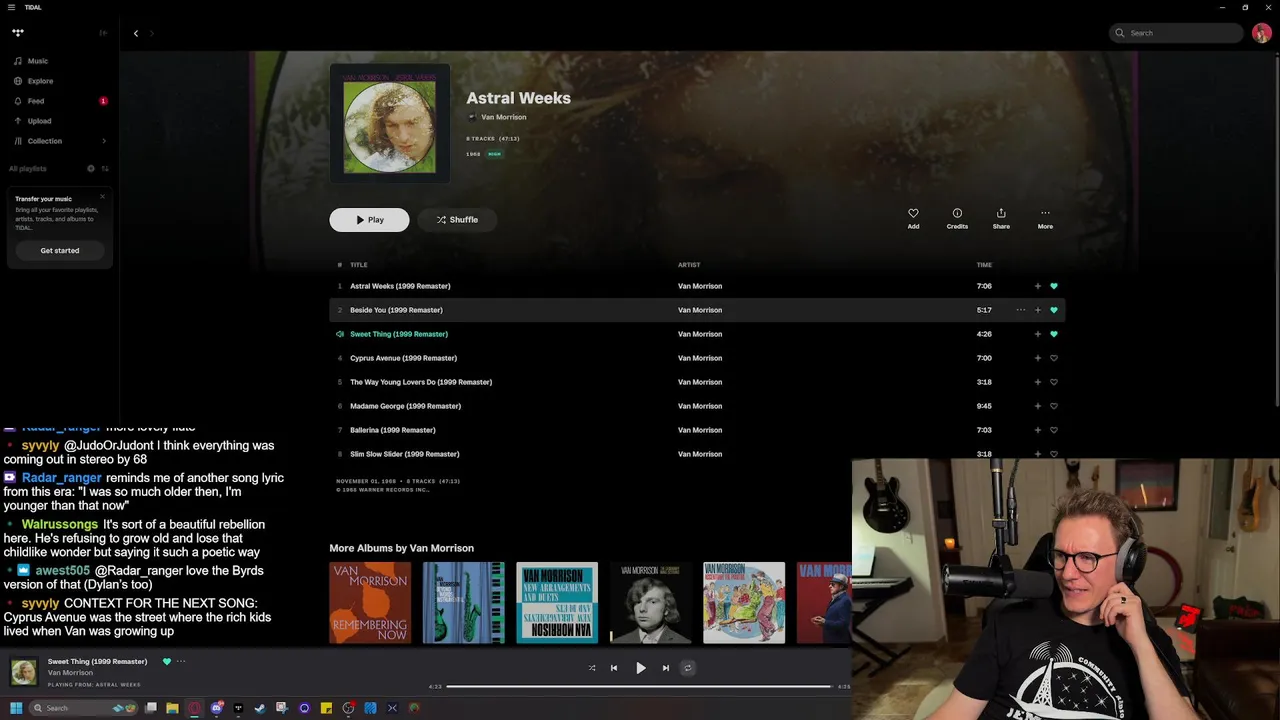The width and height of the screenshot is (1280, 720).
Task: Select track Cyprus Avenue (1999 Remaster)
Action: coord(403,358)
